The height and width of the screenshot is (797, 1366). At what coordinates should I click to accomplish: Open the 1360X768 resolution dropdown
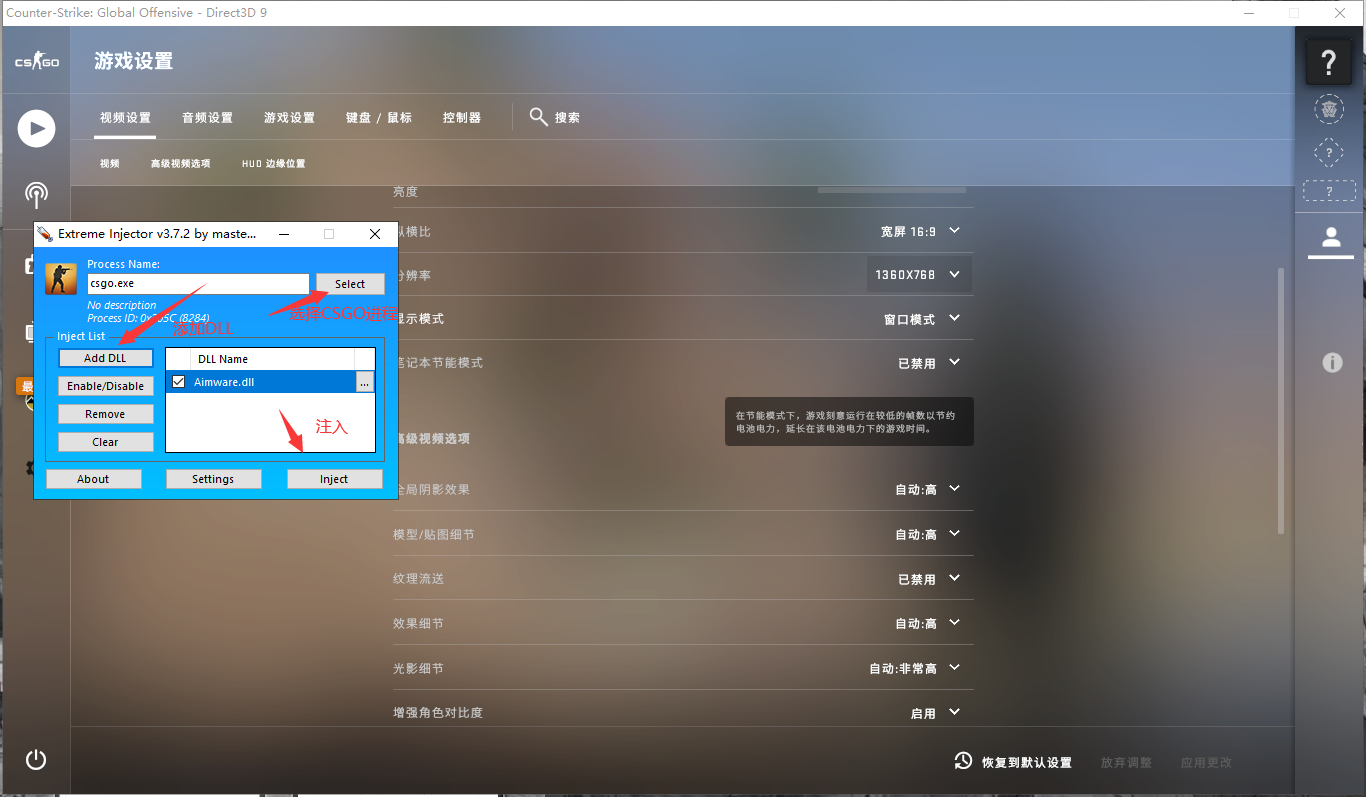tap(919, 274)
